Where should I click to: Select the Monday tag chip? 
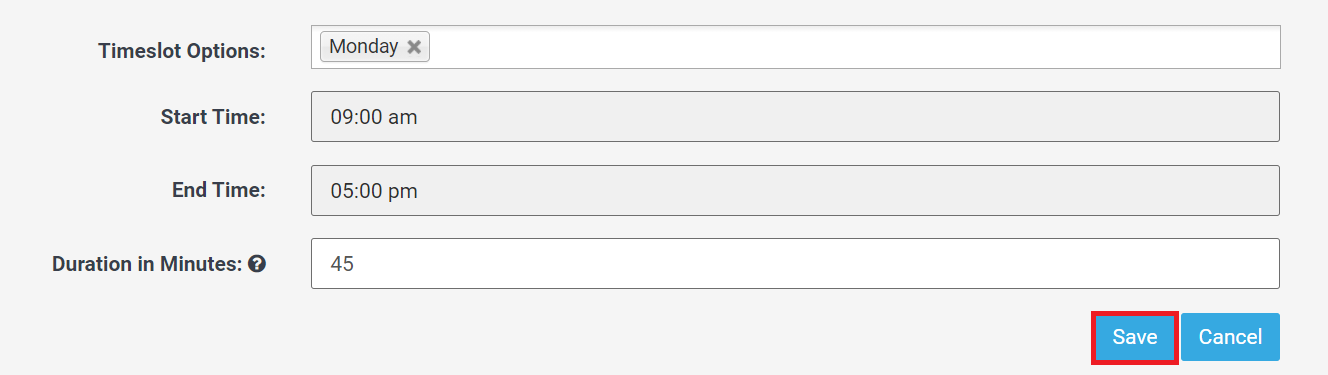(375, 47)
